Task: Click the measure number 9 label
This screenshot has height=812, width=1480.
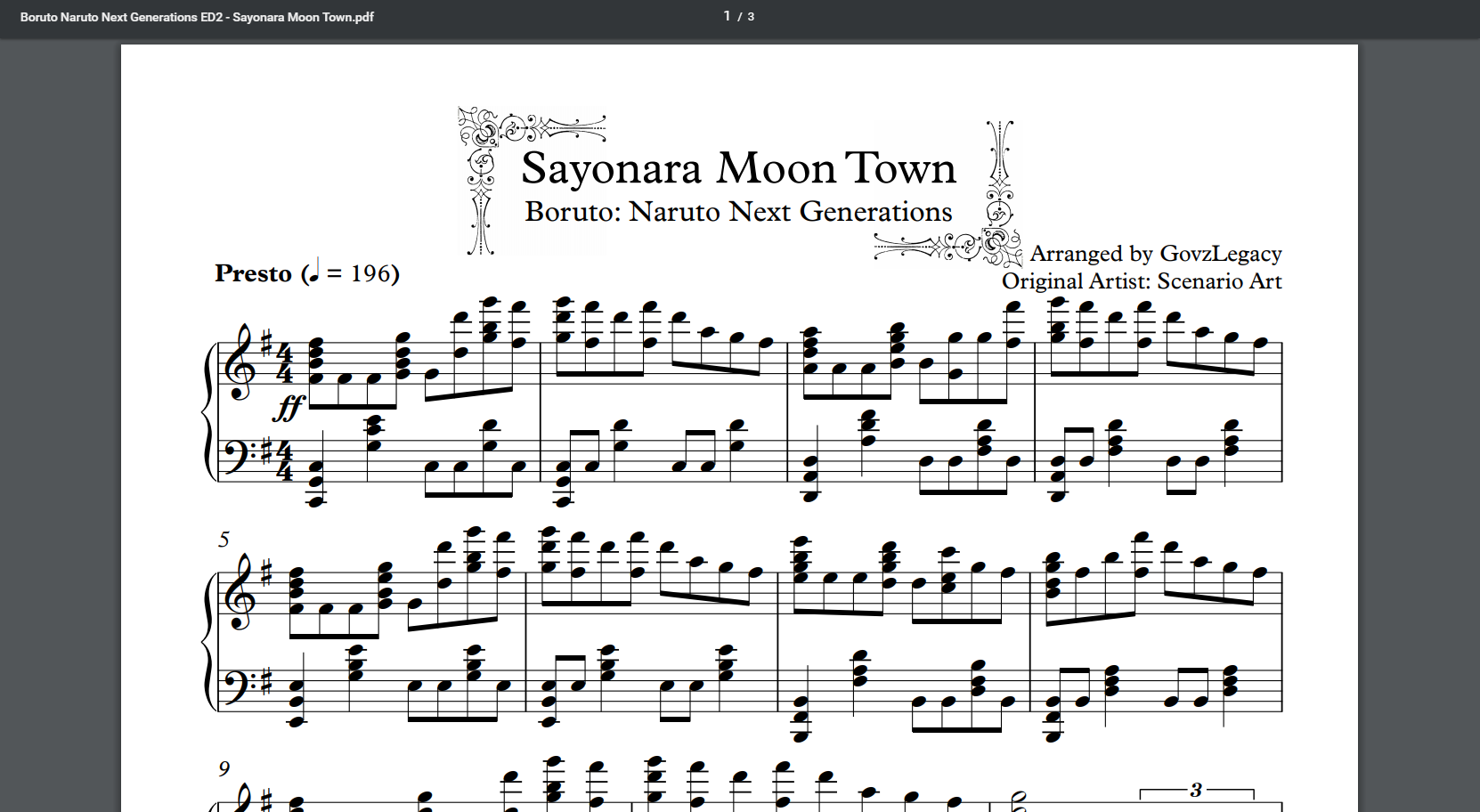Action: point(224,768)
